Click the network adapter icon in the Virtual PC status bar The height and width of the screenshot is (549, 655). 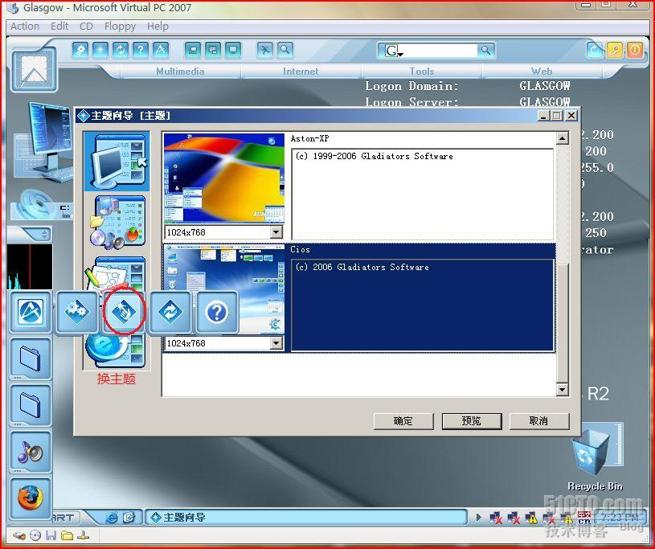(x=84, y=535)
